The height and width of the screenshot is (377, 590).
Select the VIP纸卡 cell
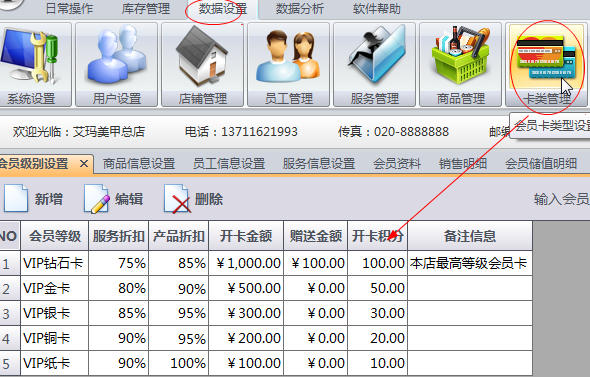coord(55,363)
